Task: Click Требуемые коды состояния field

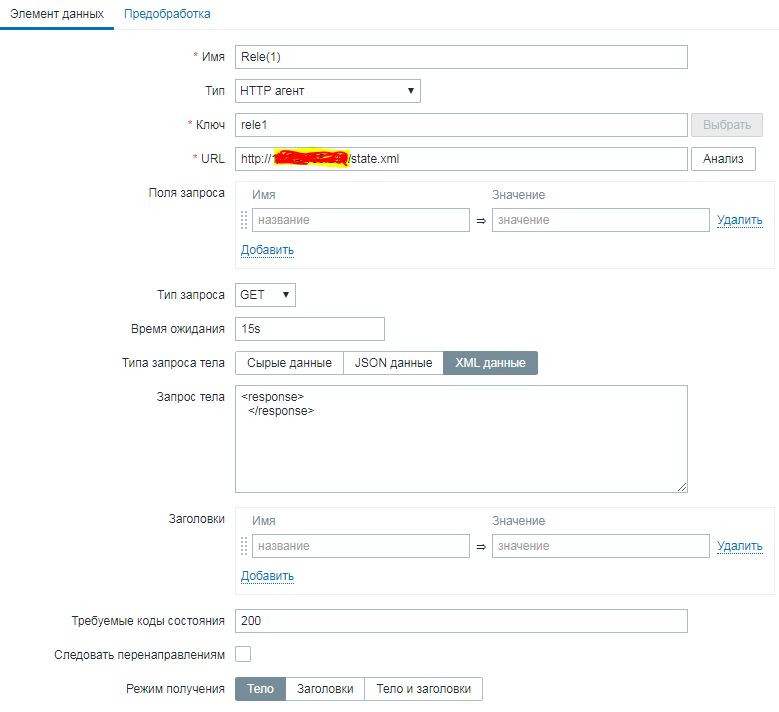Action: coord(461,621)
